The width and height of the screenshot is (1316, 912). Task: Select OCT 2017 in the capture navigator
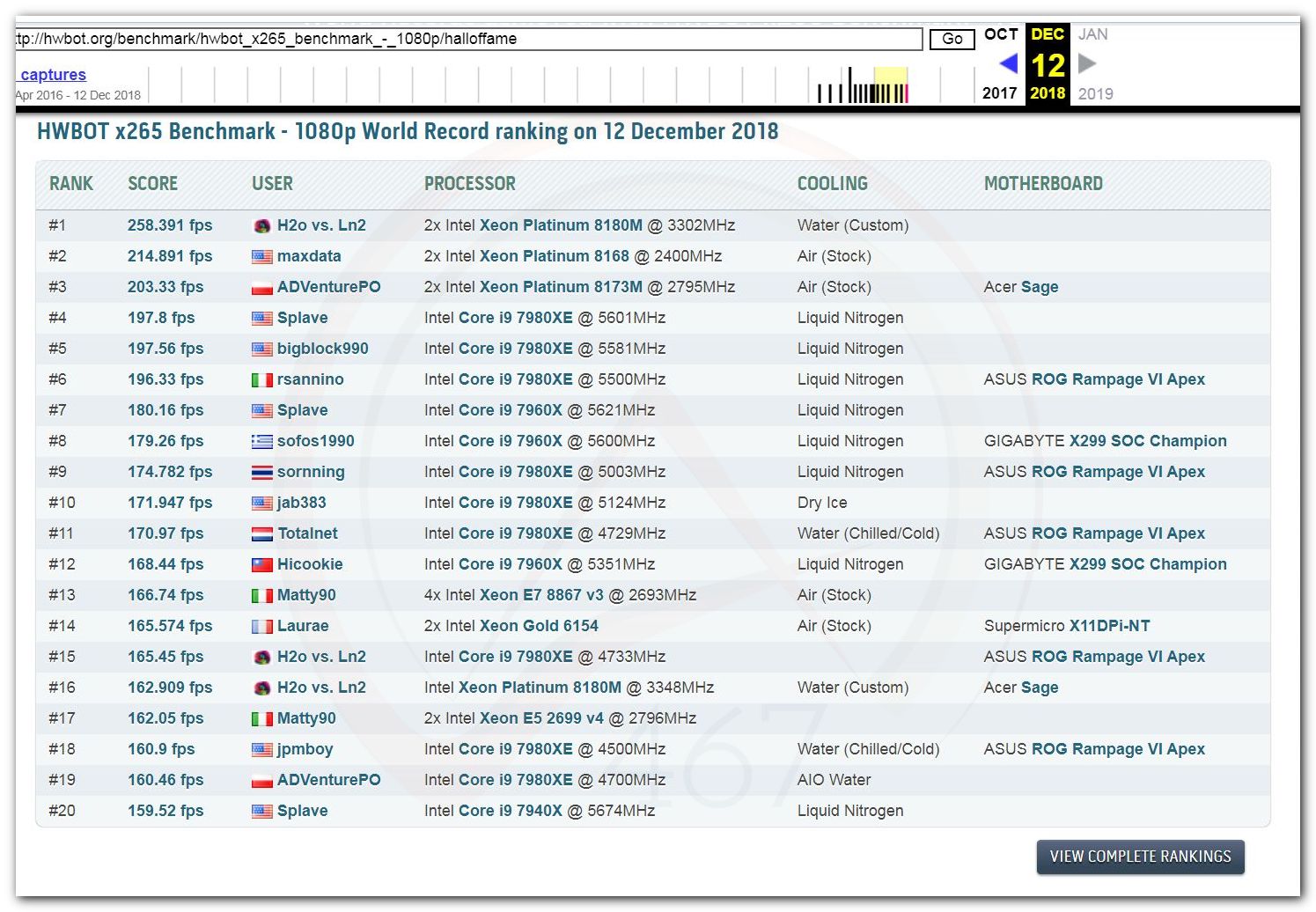coord(1001,63)
